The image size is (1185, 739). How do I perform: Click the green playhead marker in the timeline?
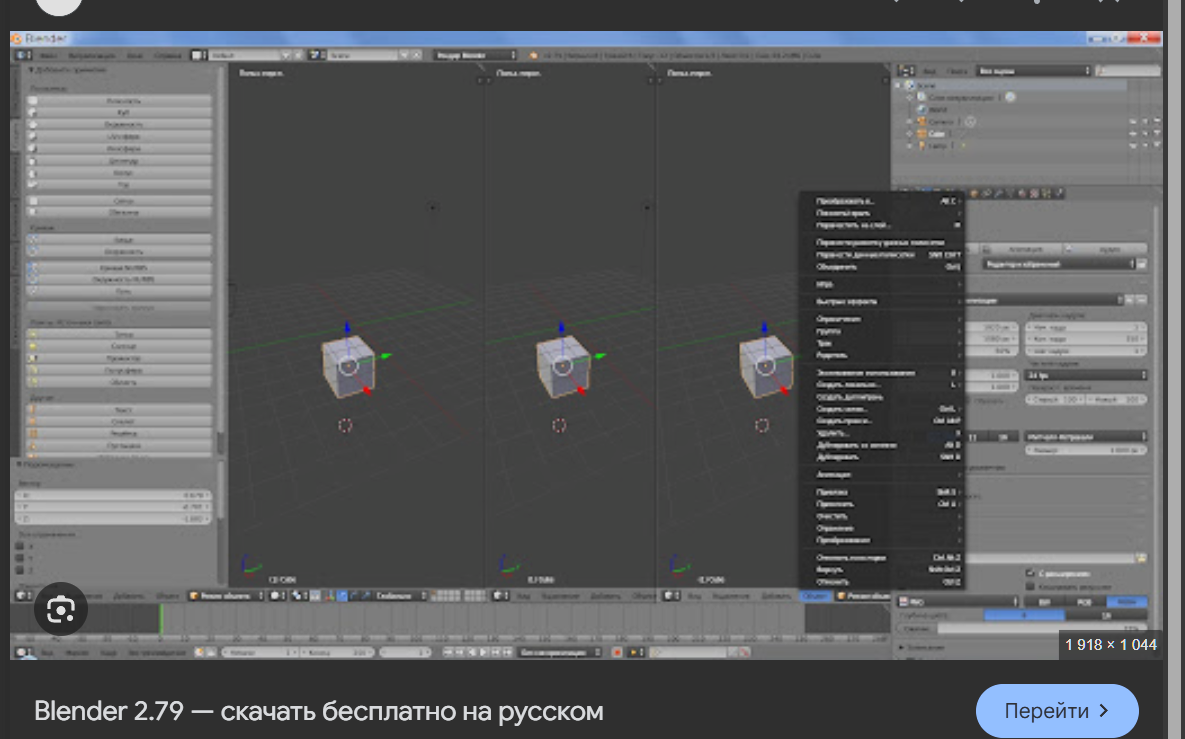161,620
